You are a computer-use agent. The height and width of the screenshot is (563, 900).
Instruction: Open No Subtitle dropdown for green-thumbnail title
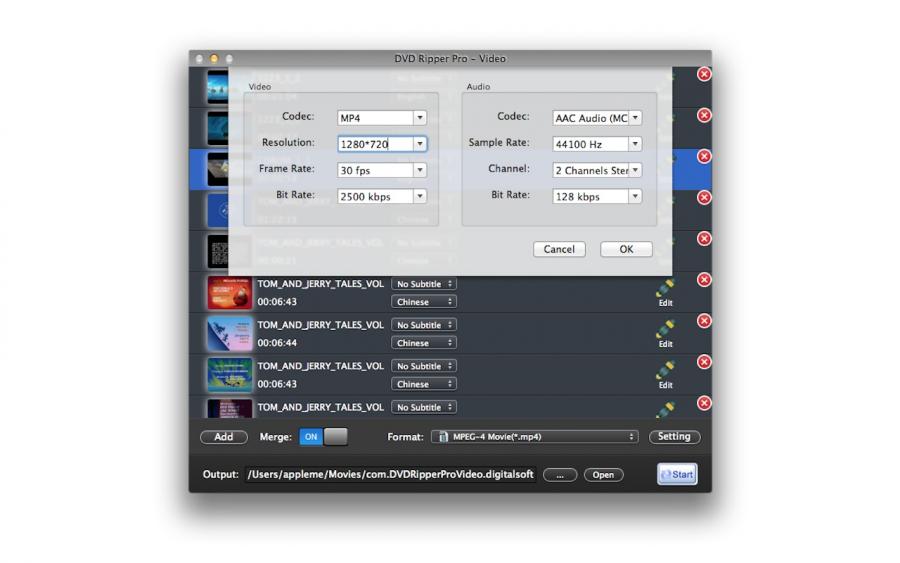(x=424, y=366)
